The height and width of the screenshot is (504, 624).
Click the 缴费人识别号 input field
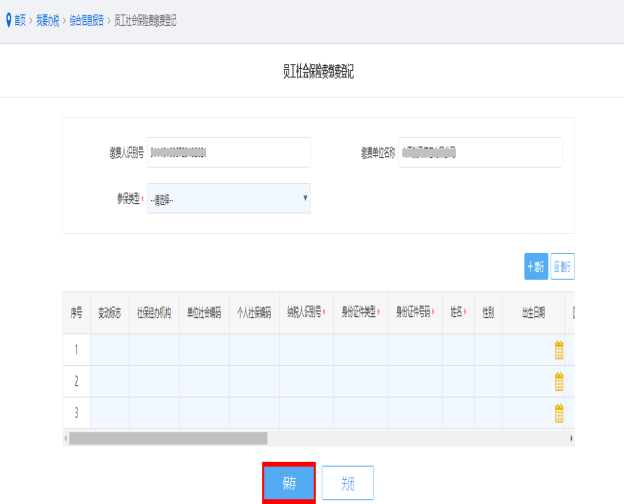[x=228, y=152]
